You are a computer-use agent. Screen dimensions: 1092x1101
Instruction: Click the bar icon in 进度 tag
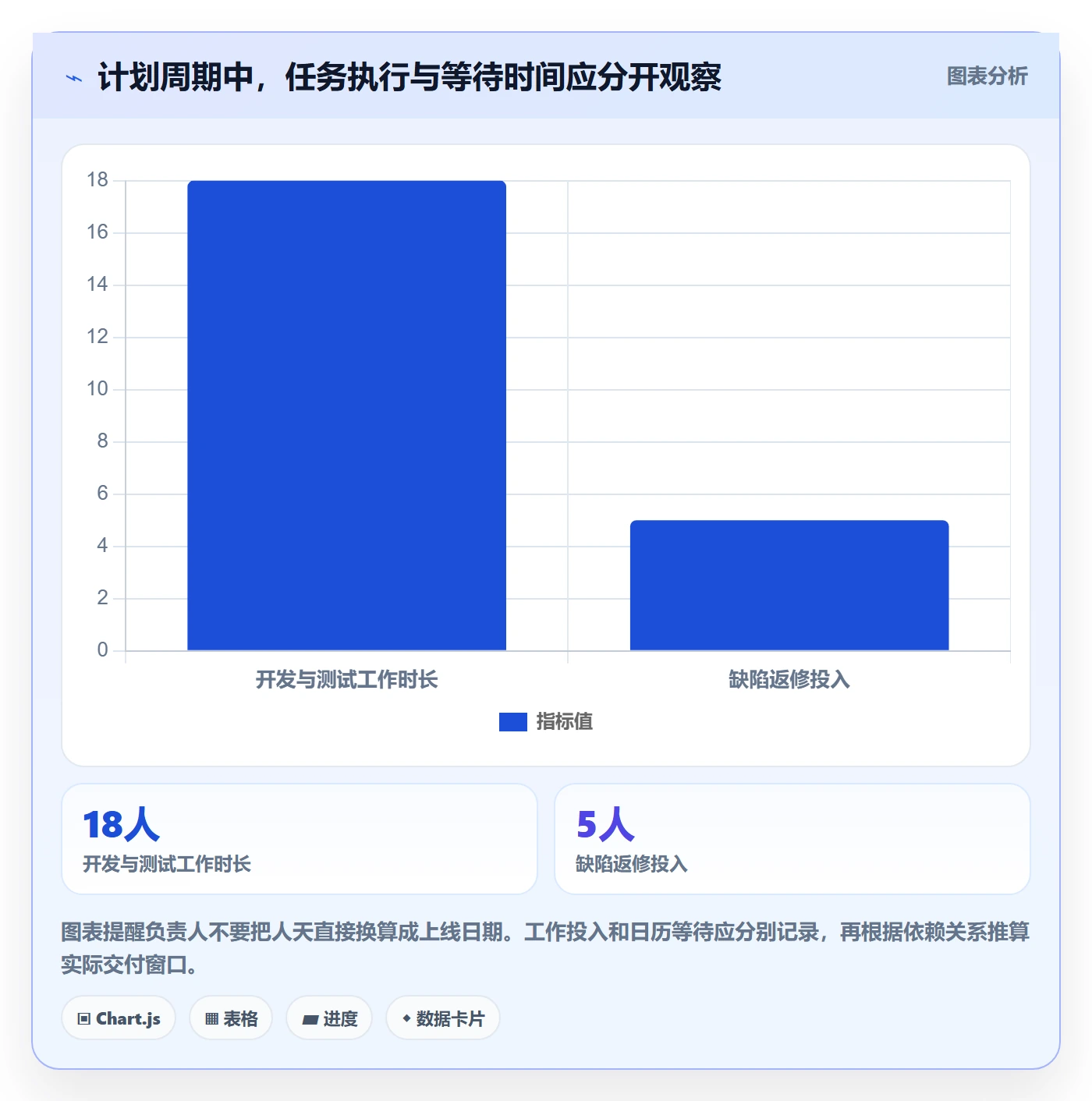pos(310,1019)
